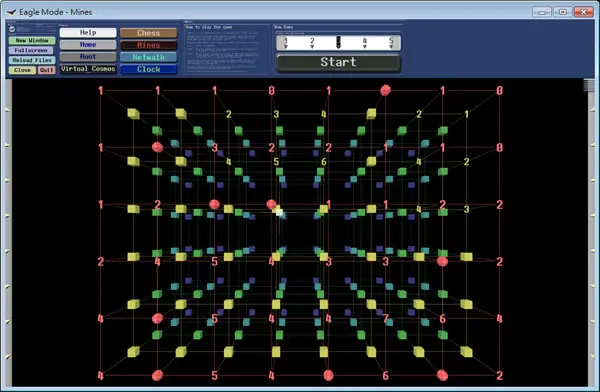Select the glowing white highlighted cube at the grid center
The width and height of the screenshot is (600, 392).
(x=279, y=212)
